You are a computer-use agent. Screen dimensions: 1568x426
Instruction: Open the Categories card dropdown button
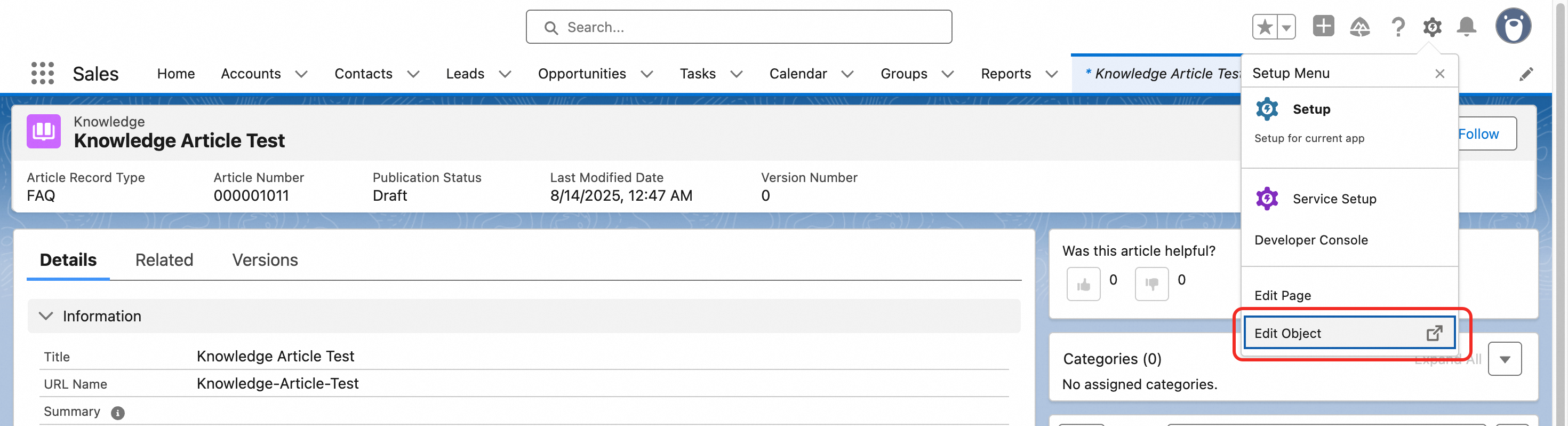point(1505,359)
